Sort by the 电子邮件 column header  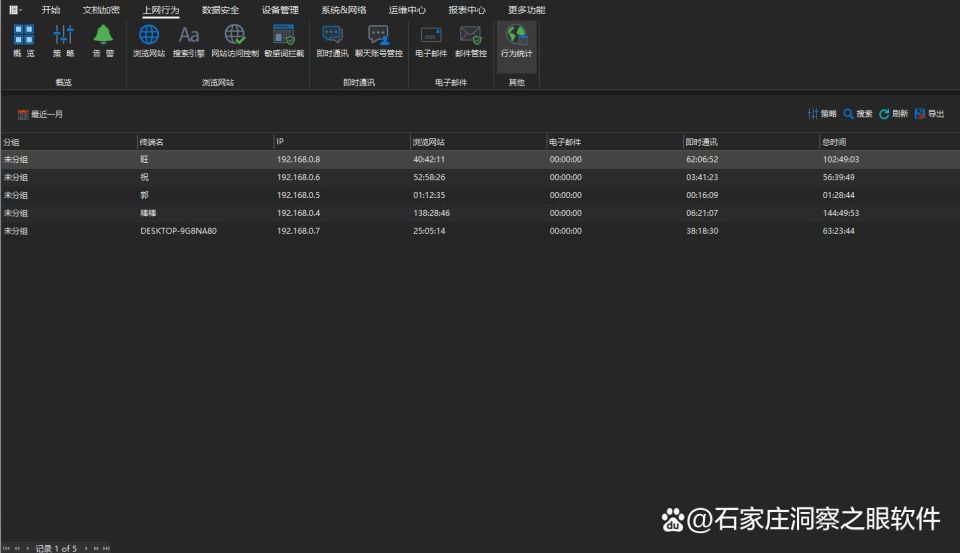coord(615,142)
